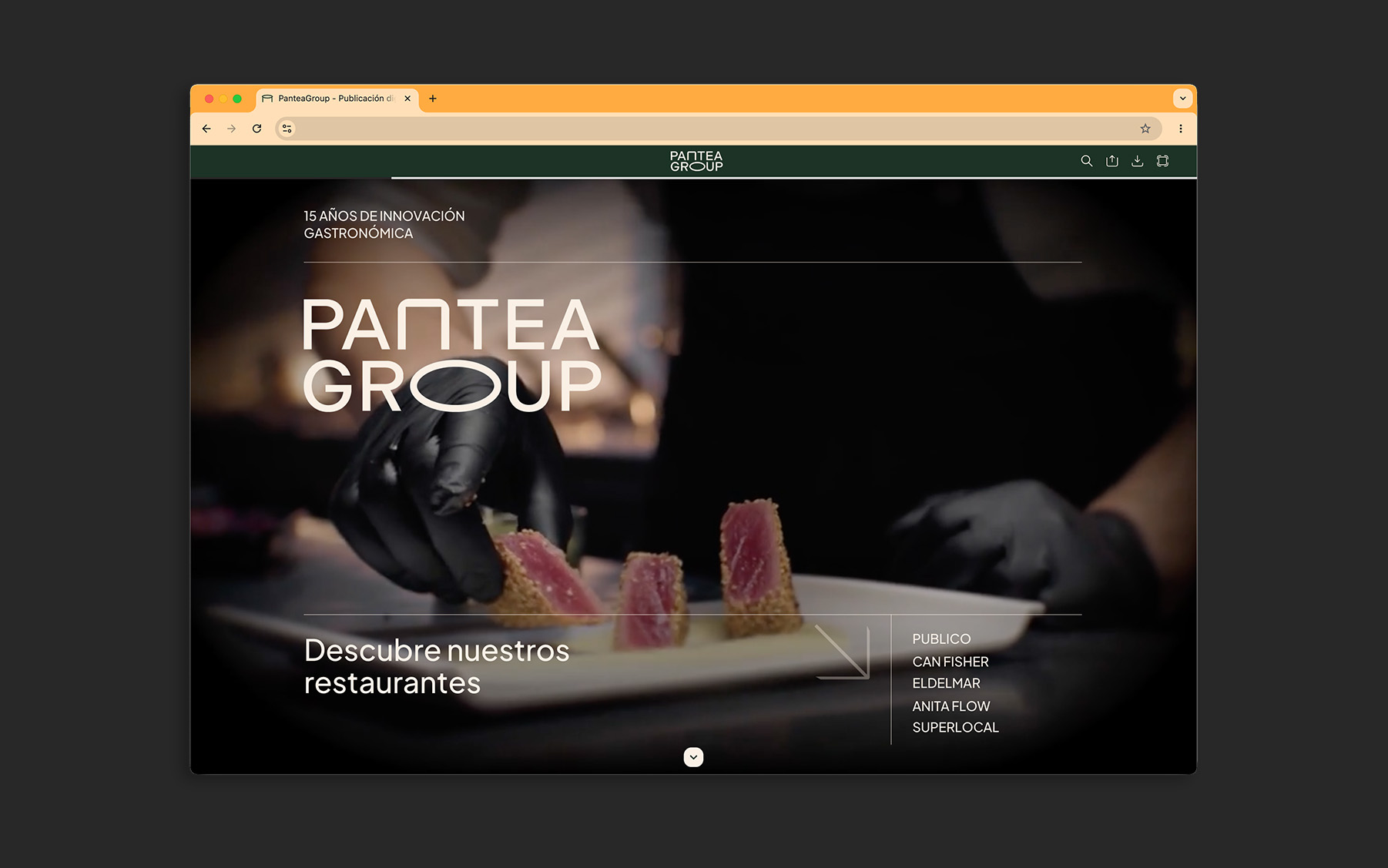Viewport: 1388px width, 868px height.
Task: Open a new tab with the plus button
Action: pos(433,99)
